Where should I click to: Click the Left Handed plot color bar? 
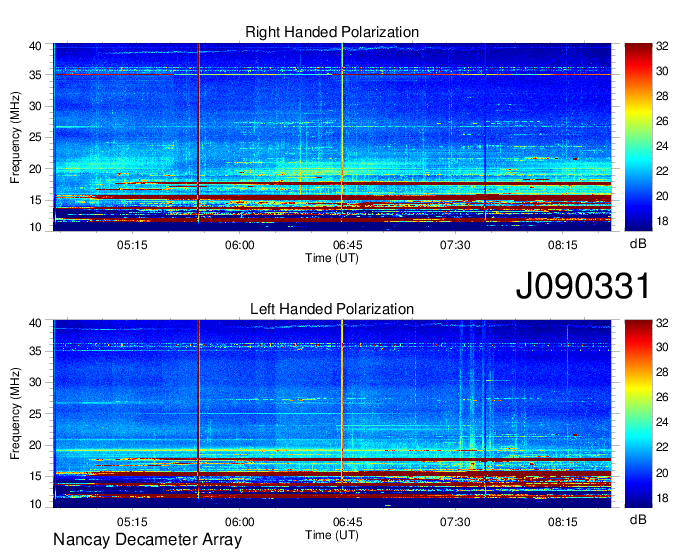(x=638, y=414)
